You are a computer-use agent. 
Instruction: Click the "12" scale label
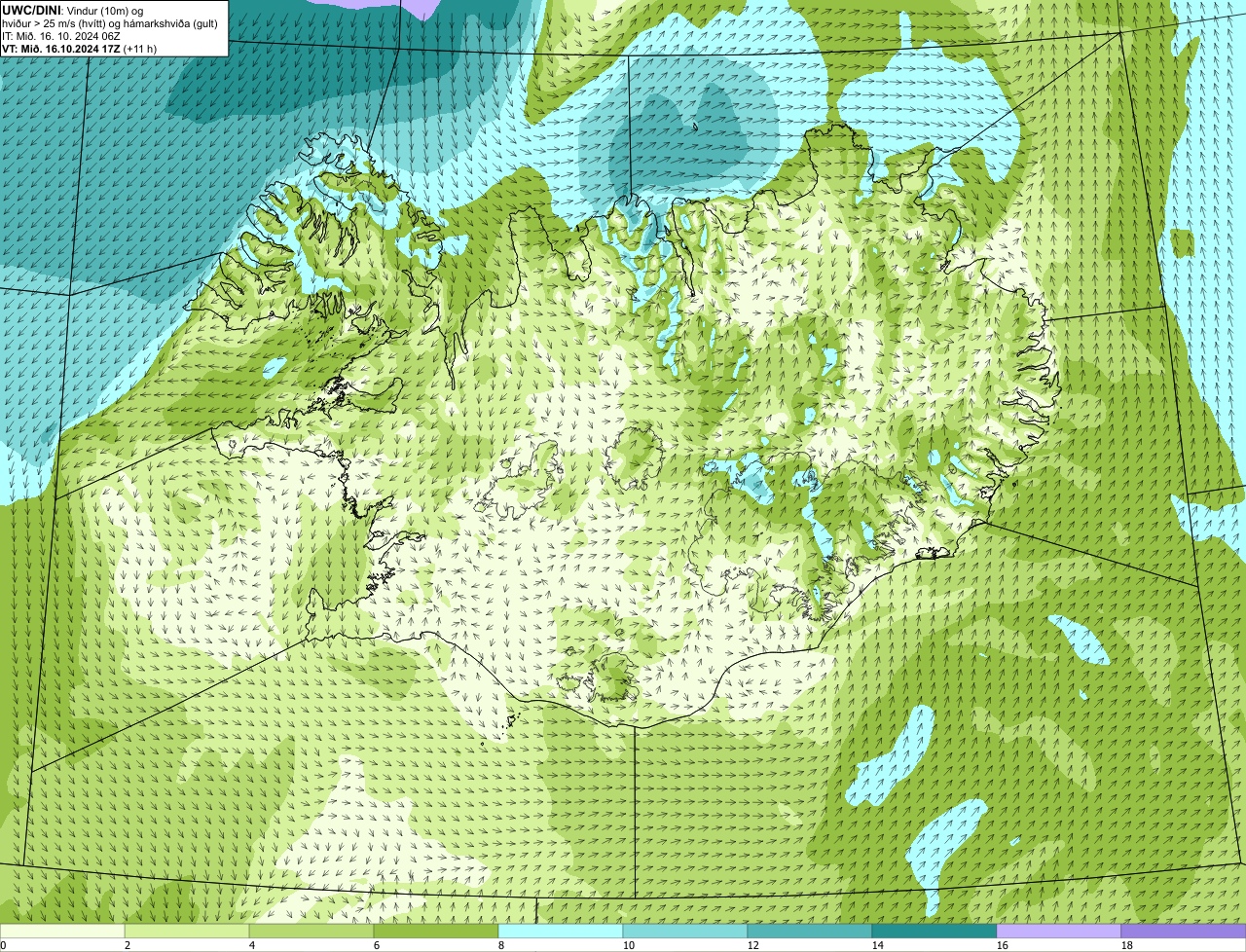pos(753,945)
